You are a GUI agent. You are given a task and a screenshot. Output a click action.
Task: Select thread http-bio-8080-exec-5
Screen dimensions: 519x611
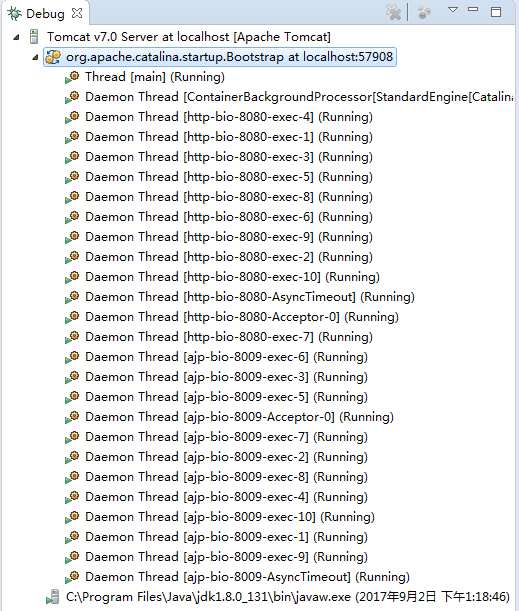point(229,177)
